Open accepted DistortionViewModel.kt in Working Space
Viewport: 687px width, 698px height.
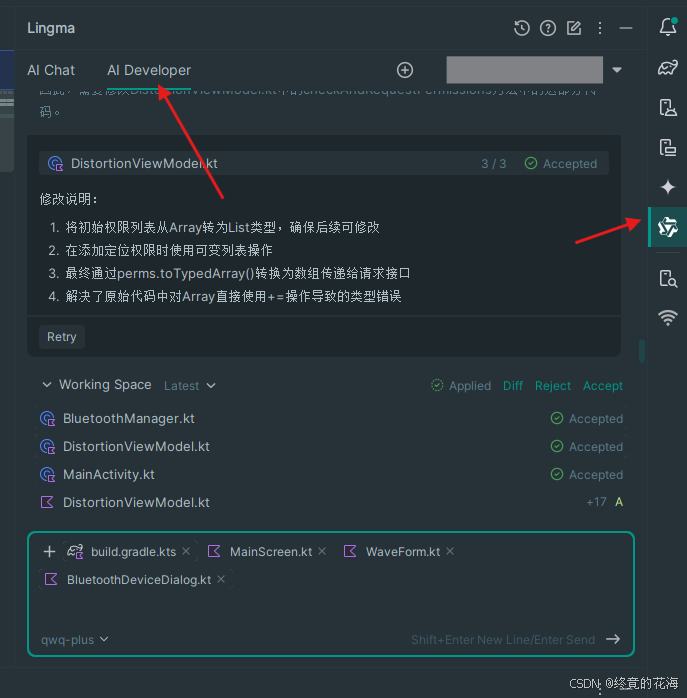click(330, 446)
